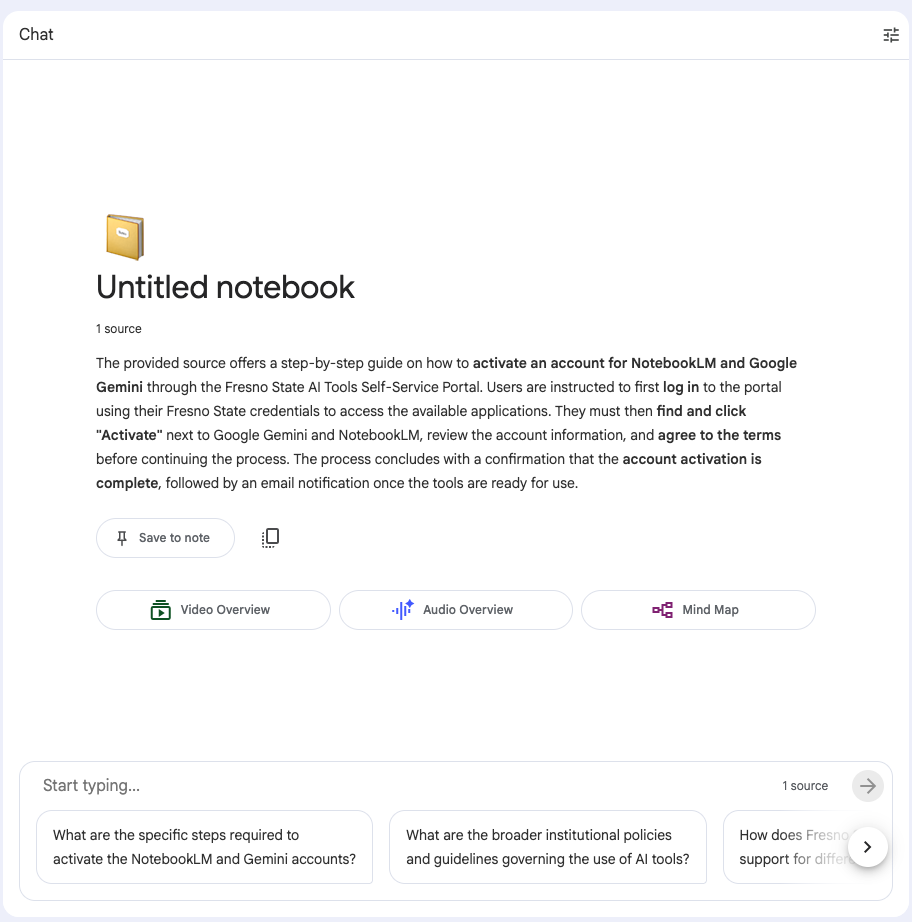
Task: Click "1 source" under the notebook title
Action: pos(119,329)
